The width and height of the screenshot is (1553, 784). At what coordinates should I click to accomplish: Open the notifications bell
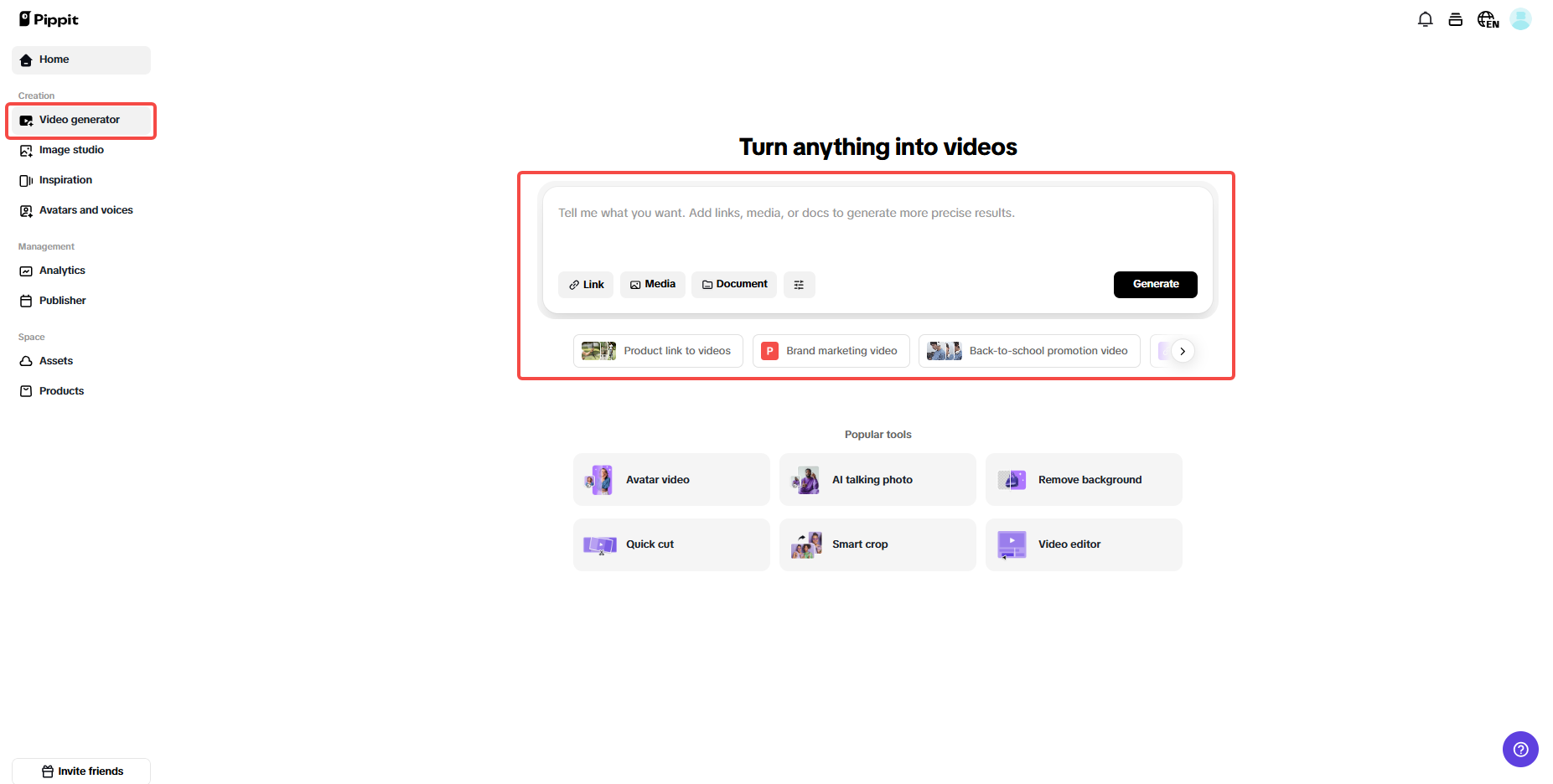1425,18
